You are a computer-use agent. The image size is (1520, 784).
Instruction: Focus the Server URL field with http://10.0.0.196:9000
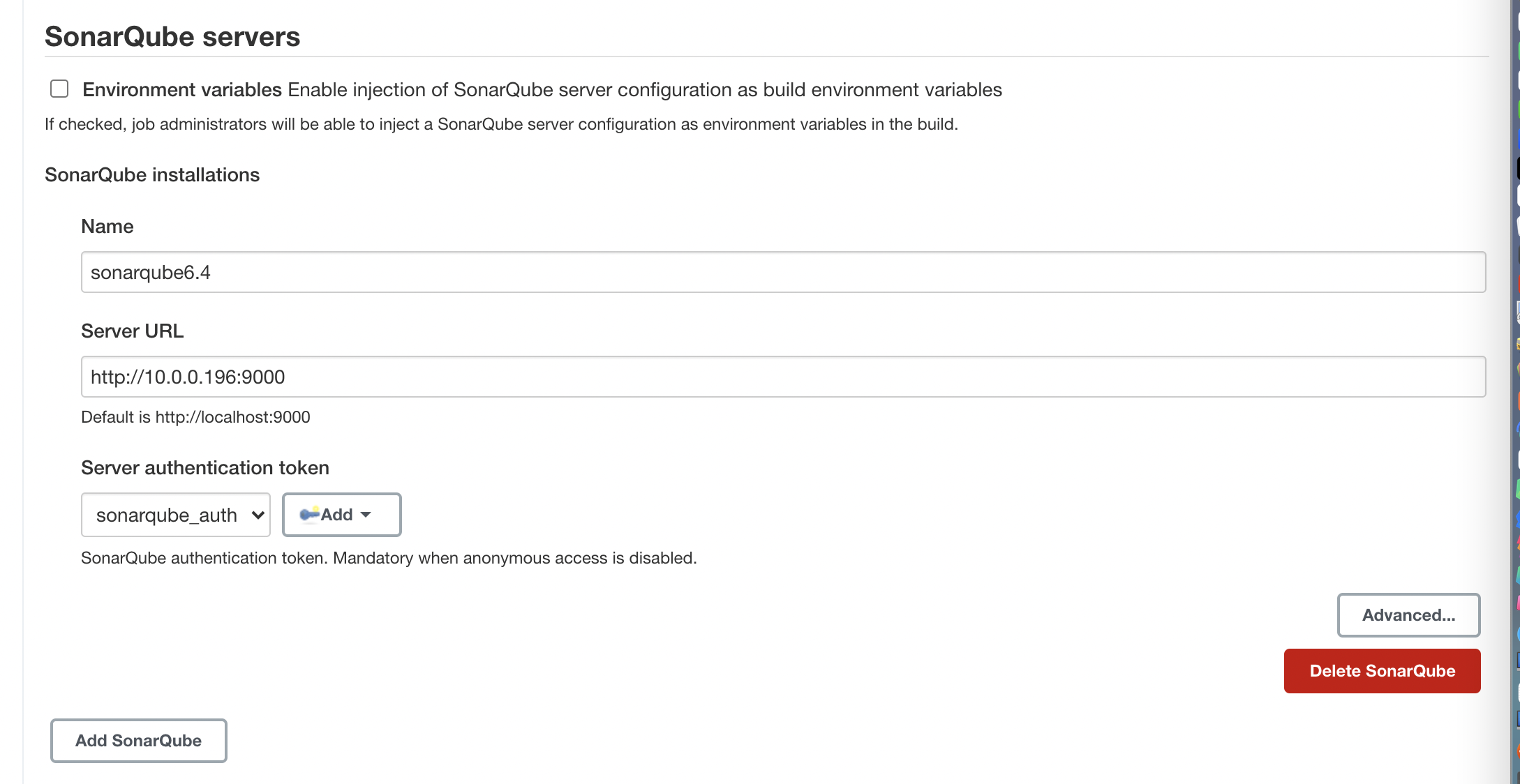point(783,377)
